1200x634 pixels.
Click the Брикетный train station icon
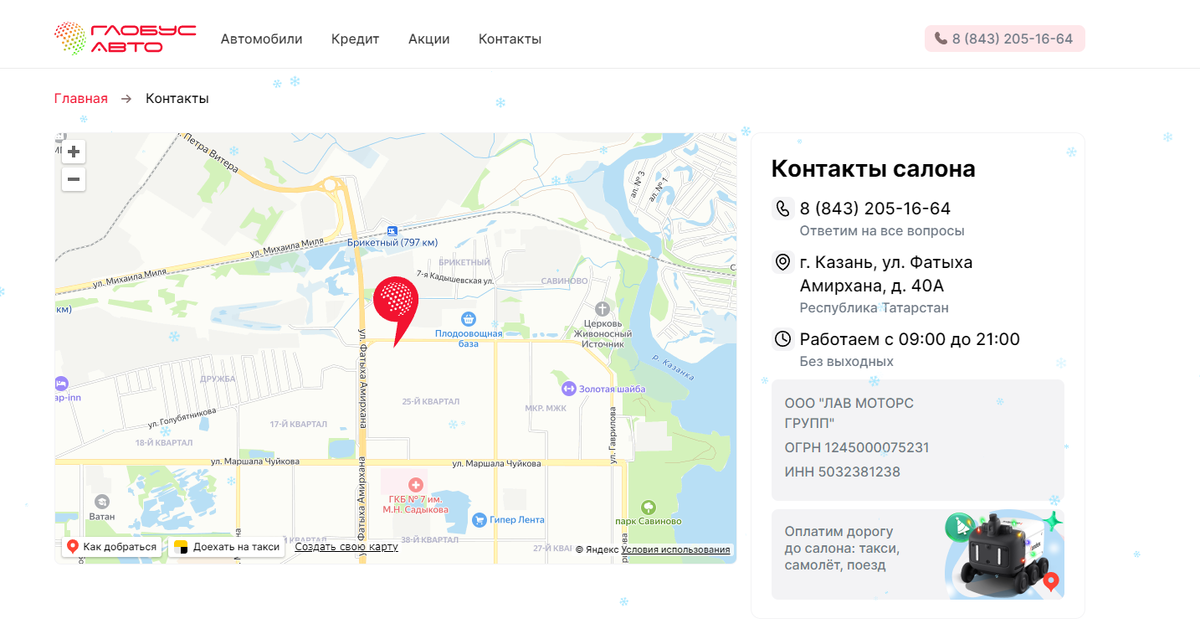(x=393, y=229)
